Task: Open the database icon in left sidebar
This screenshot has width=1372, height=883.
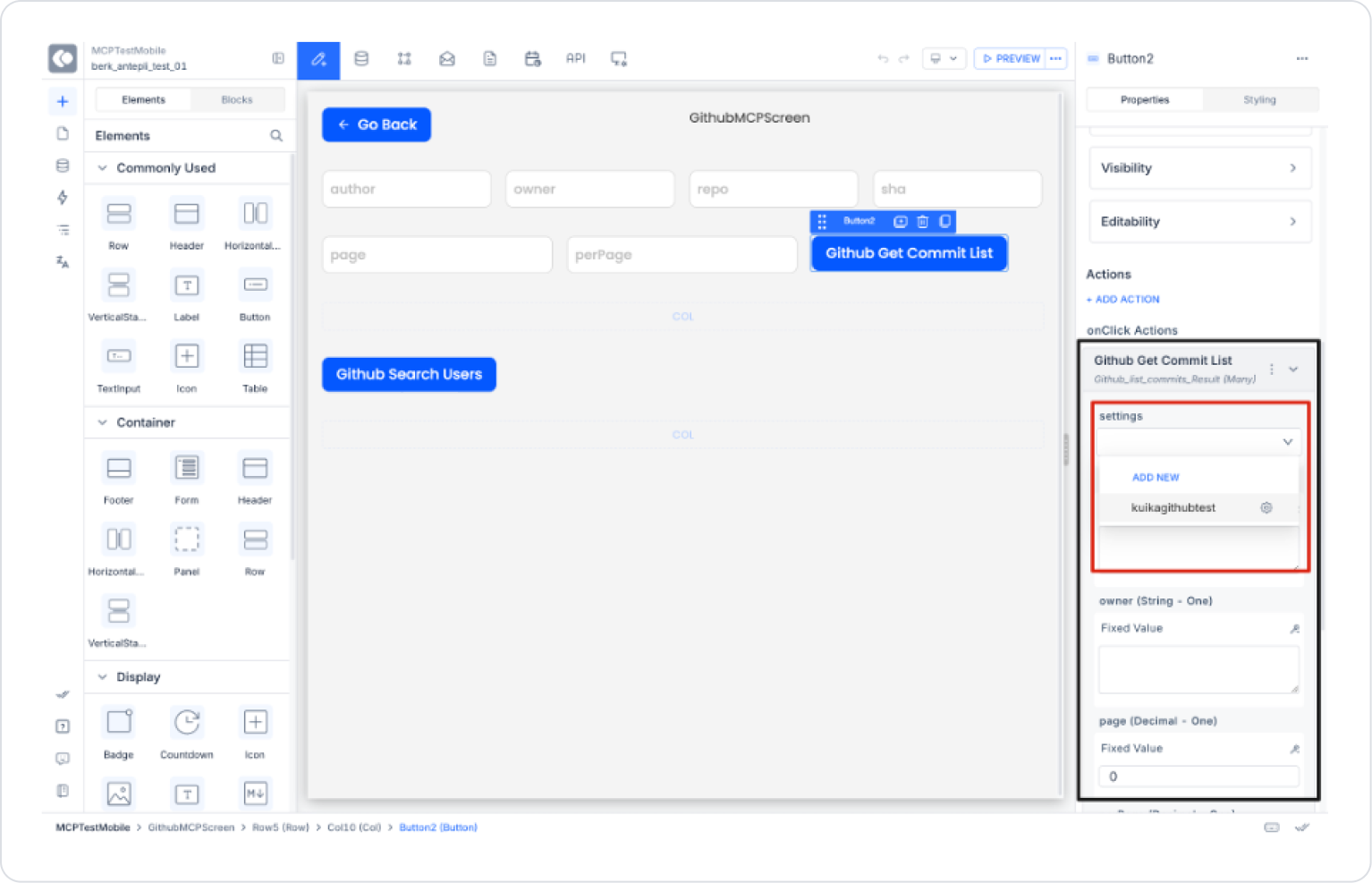Action: tap(63, 166)
